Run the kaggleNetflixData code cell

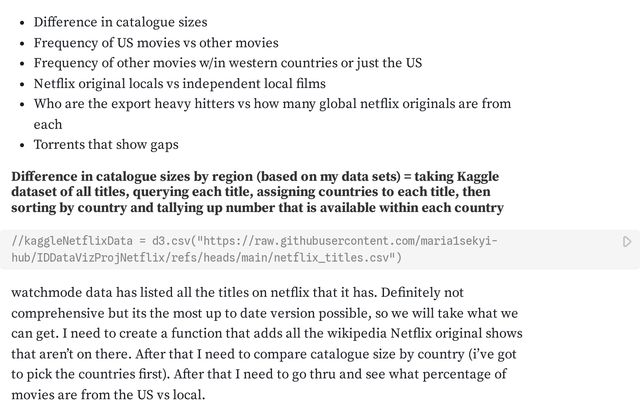tap(627, 242)
